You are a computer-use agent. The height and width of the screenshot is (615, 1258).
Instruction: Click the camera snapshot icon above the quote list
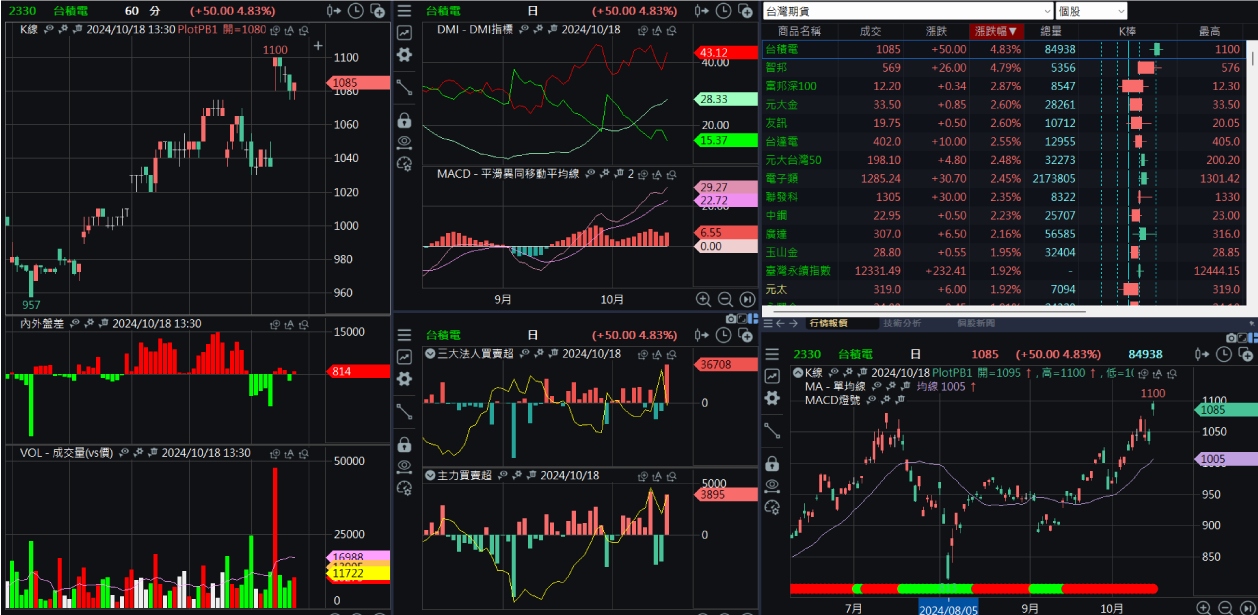(x=731, y=318)
